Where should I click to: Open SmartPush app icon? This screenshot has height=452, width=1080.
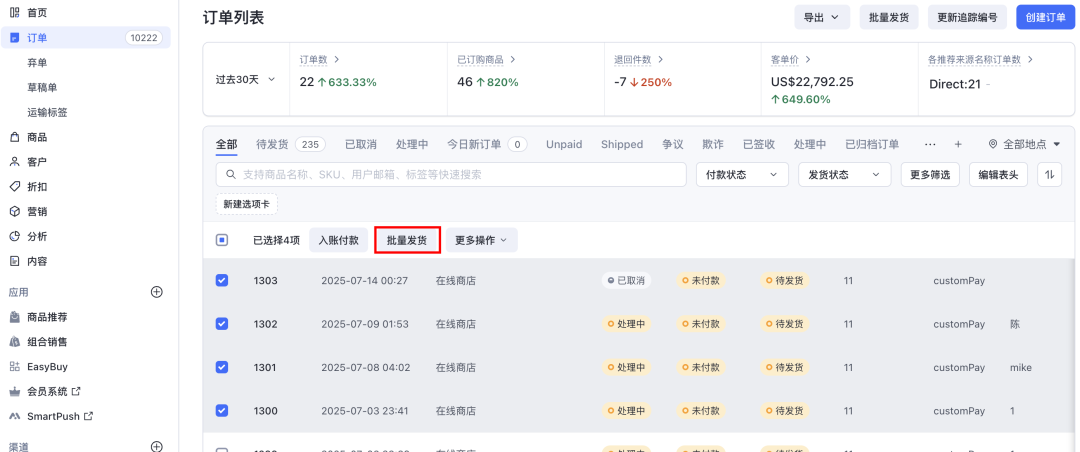coord(14,416)
